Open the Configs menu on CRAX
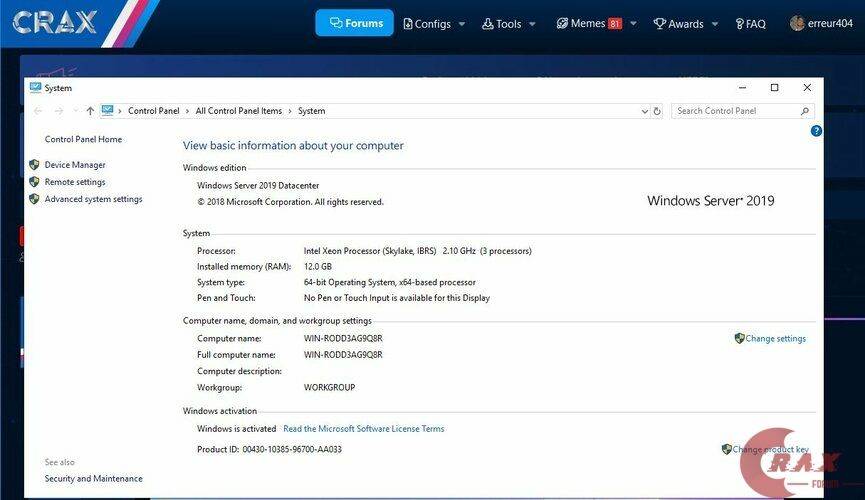Screen dimensions: 865x500 [428, 24]
